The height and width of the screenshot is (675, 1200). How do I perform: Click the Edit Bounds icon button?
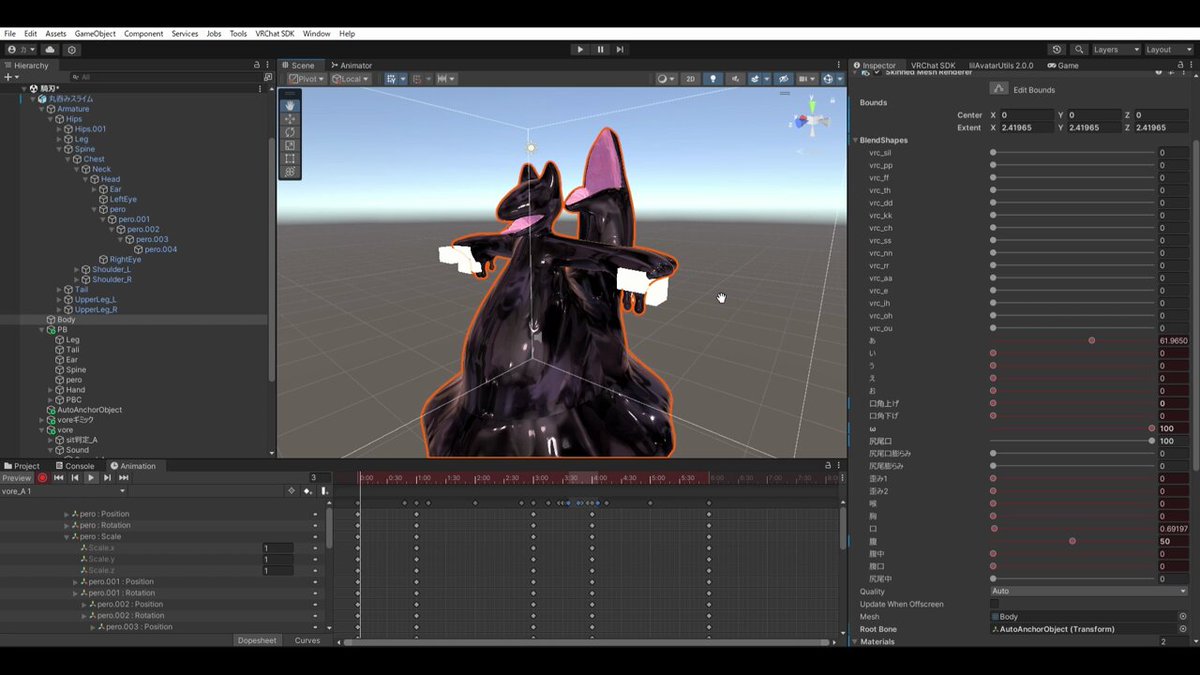coord(998,89)
